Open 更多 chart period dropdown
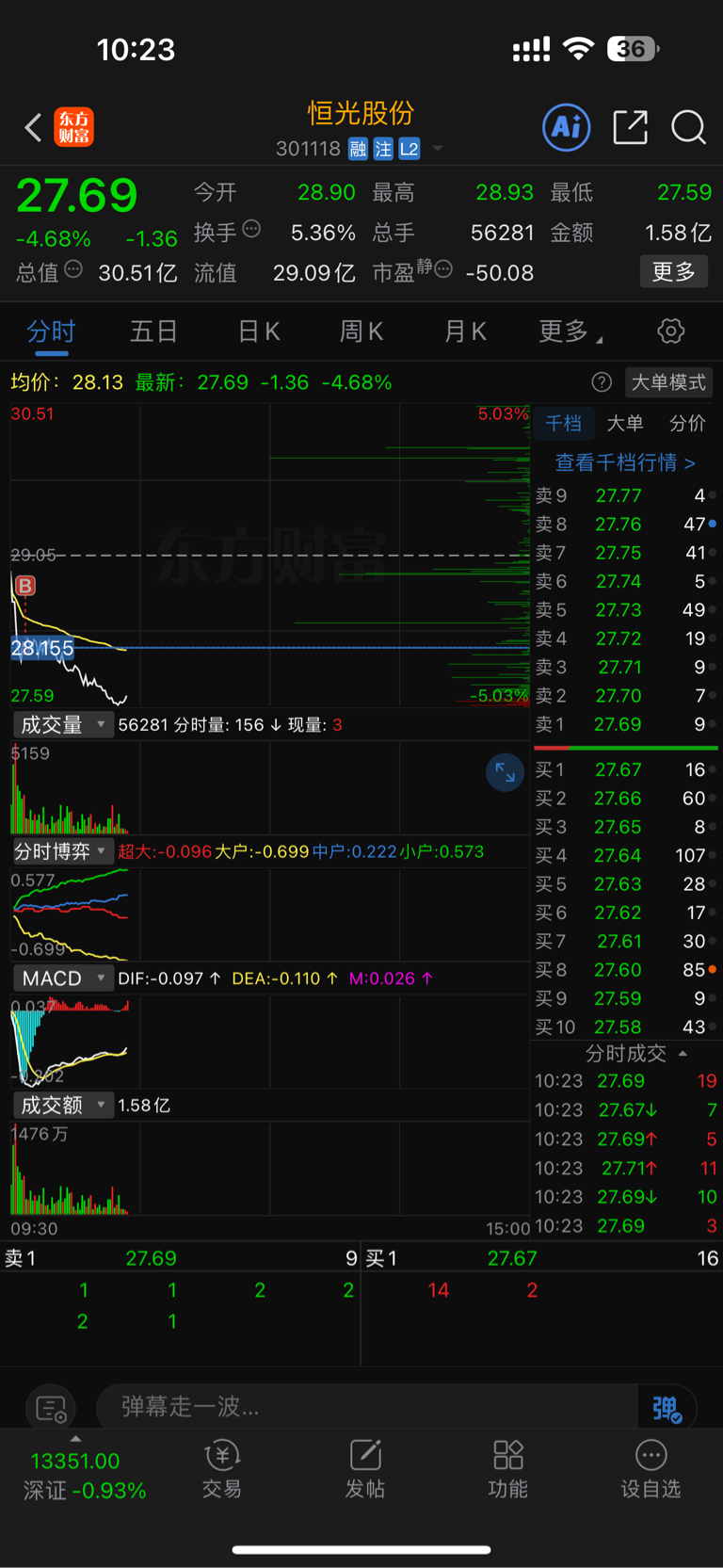 570,331
